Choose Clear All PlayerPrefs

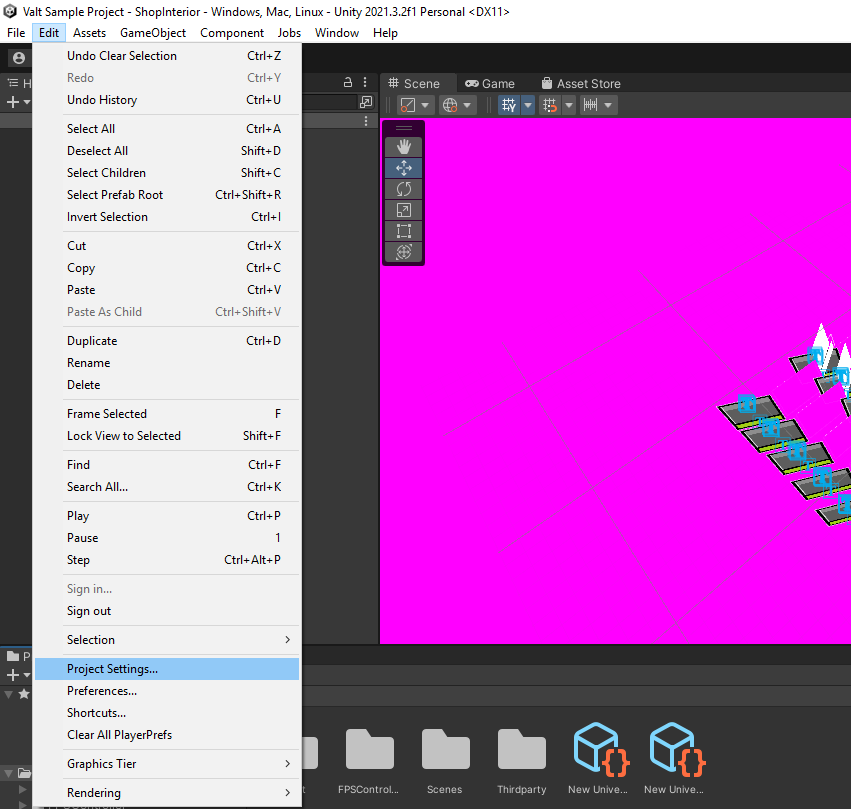[167, 735]
